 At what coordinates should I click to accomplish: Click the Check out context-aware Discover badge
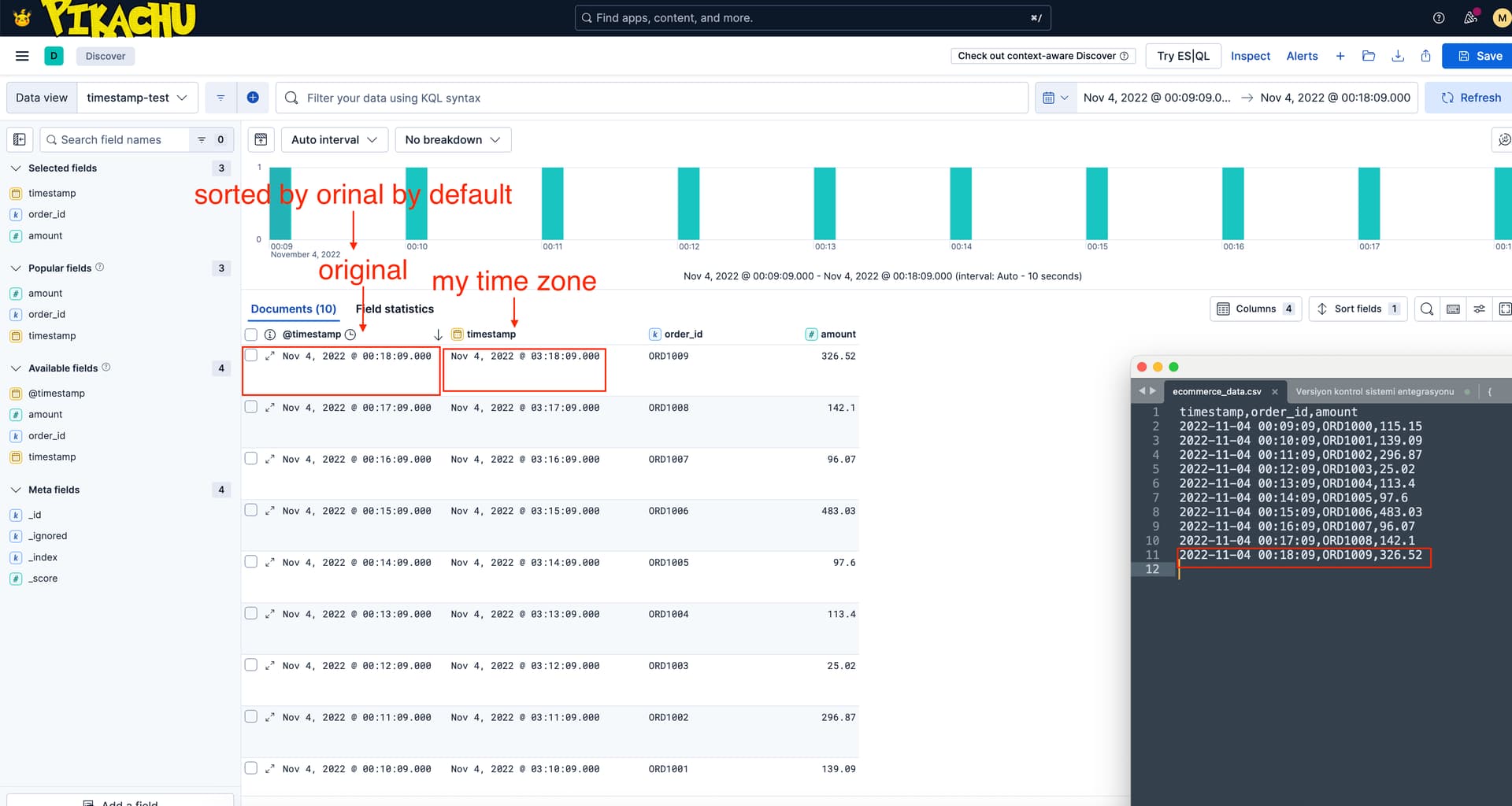click(1043, 56)
